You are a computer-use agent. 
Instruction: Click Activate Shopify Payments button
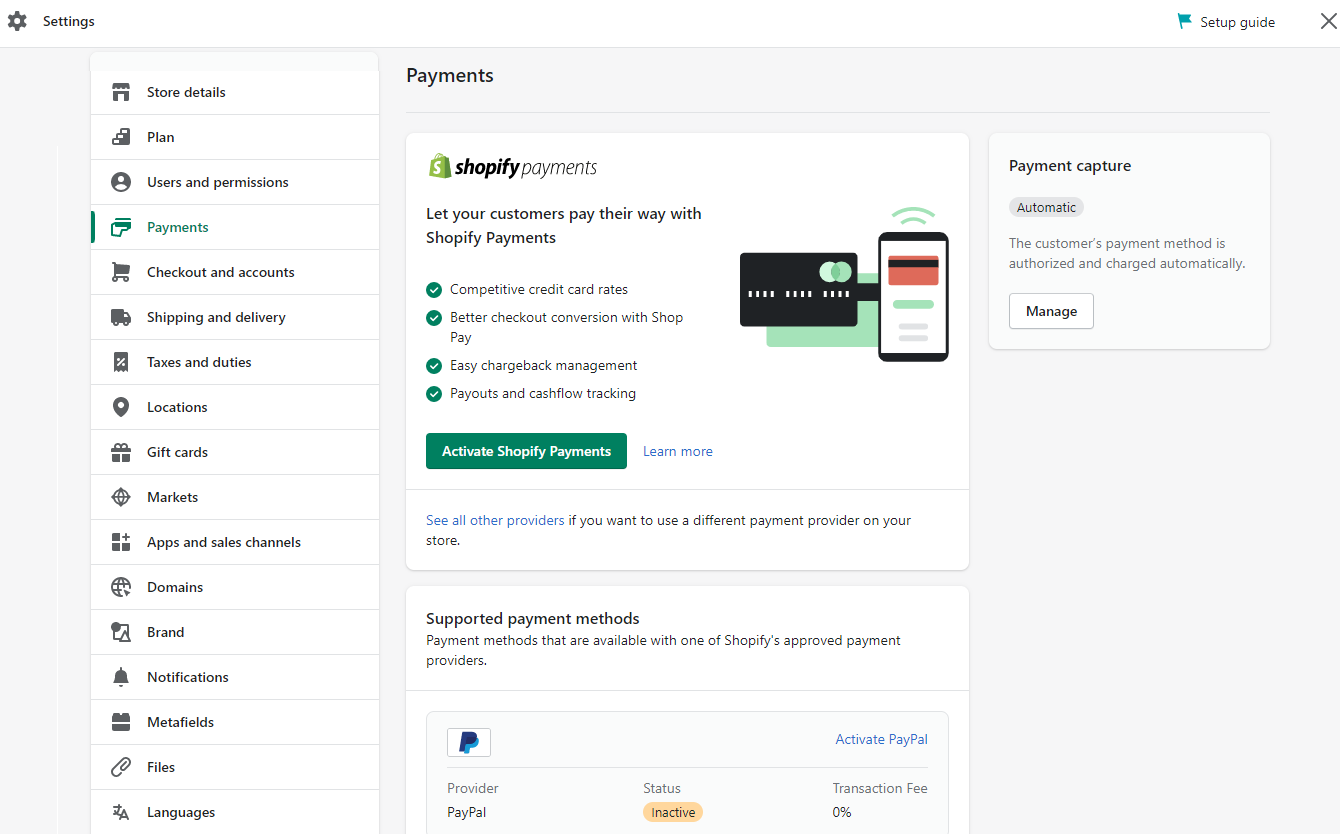point(526,451)
